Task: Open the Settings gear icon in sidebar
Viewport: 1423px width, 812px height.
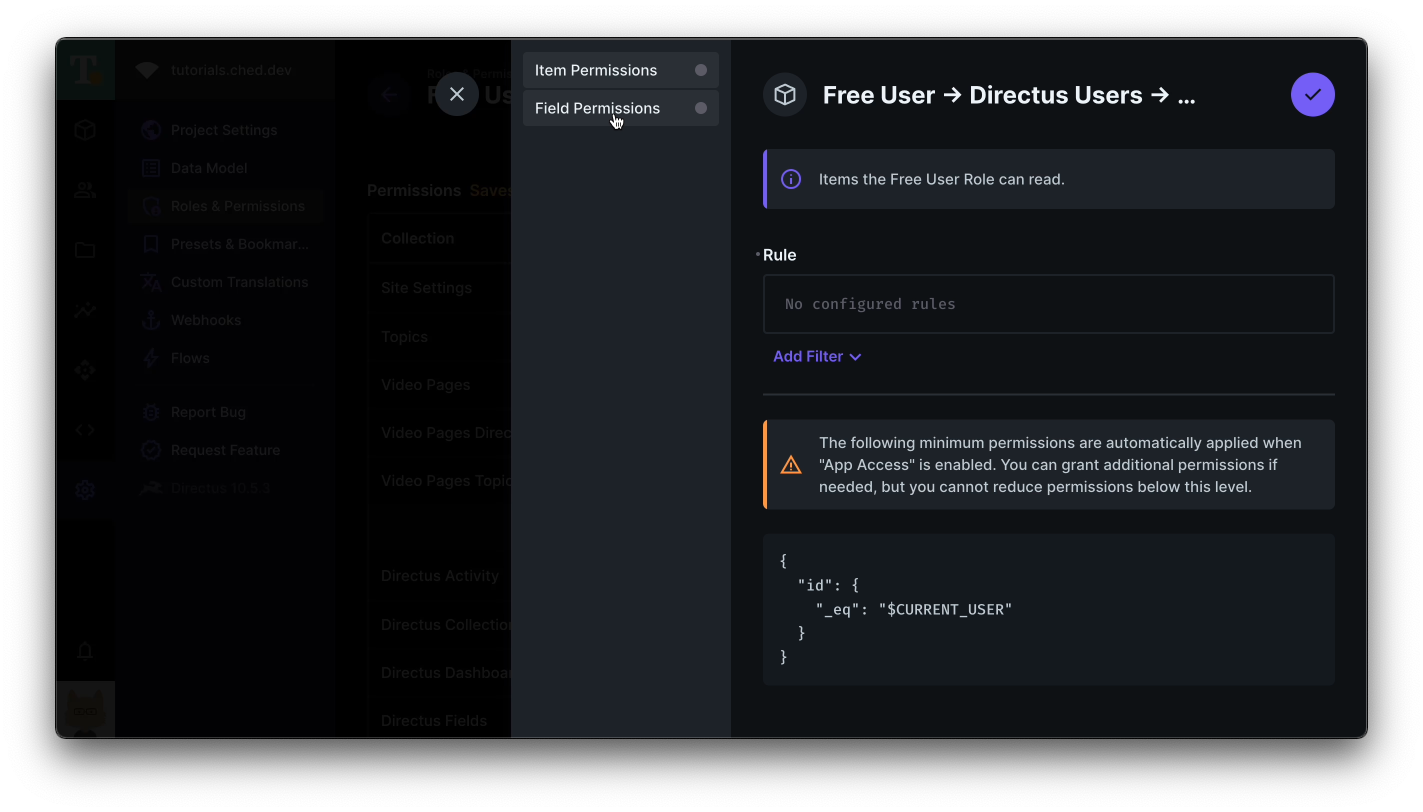Action: (85, 489)
